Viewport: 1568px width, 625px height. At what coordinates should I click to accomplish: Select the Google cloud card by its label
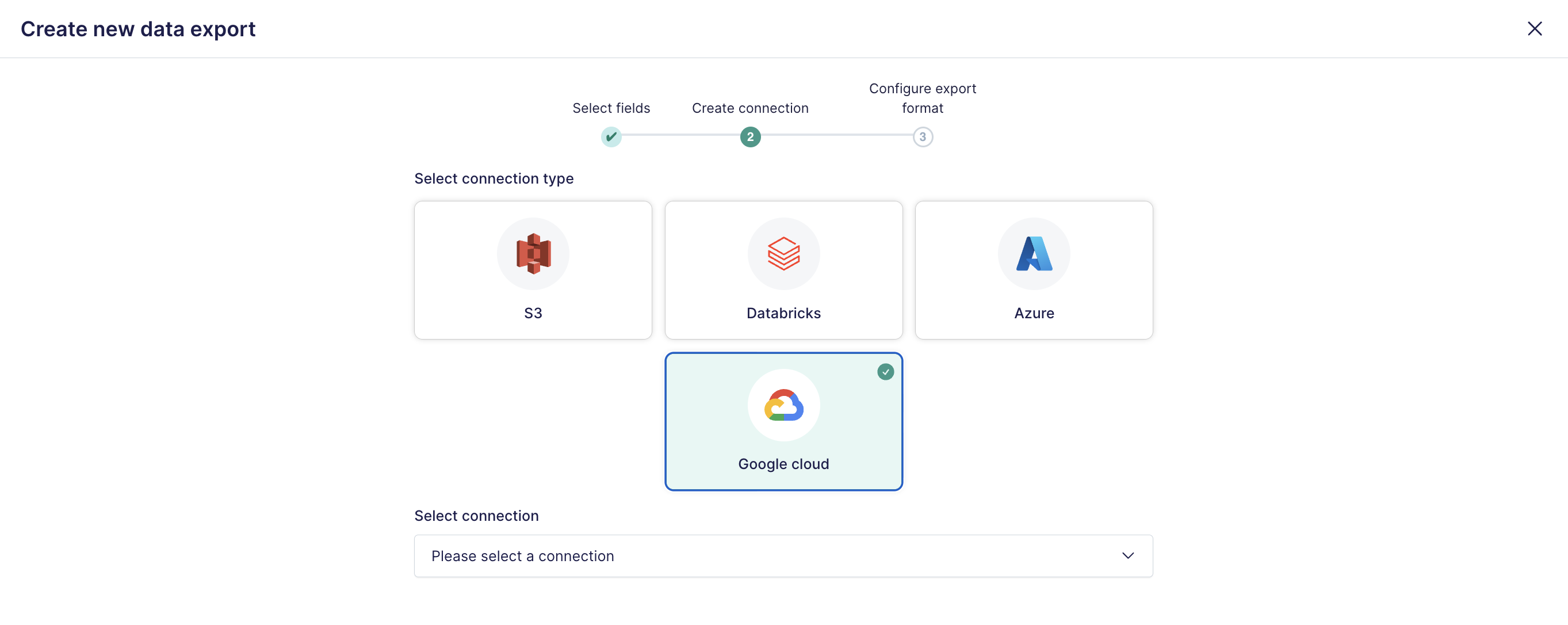pos(783,464)
